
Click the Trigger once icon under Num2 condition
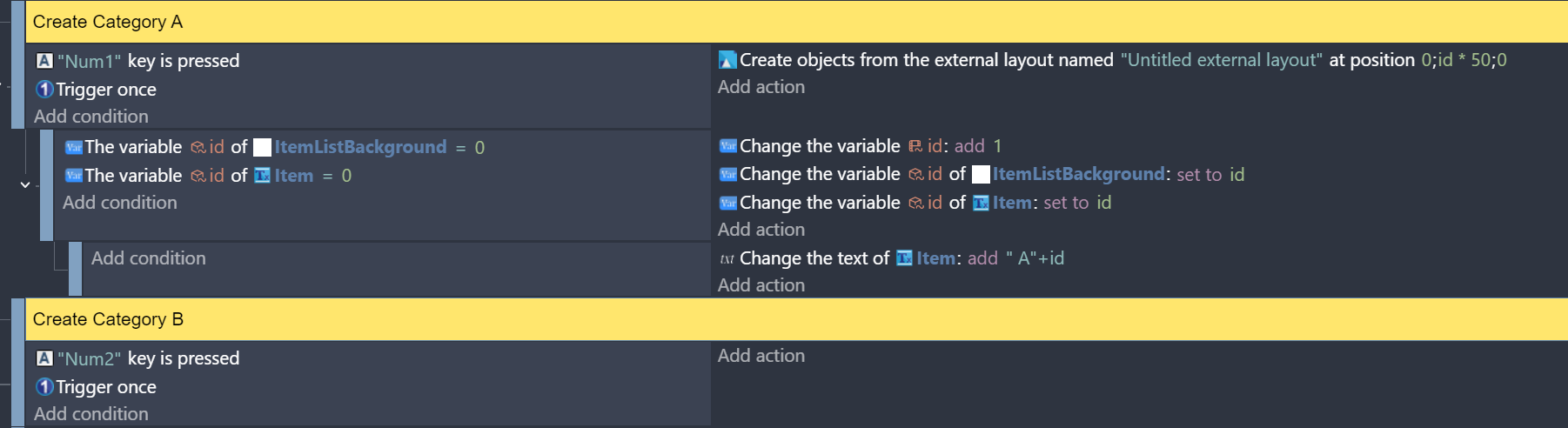pos(44,387)
